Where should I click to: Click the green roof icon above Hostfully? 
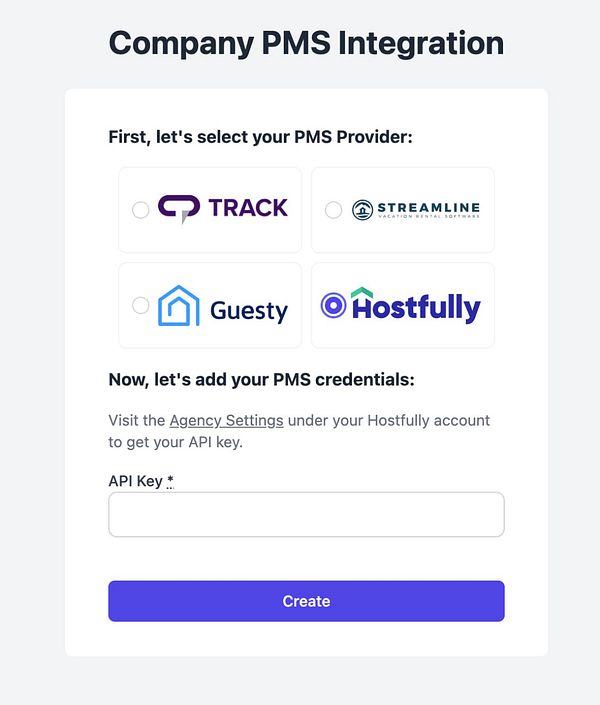coord(361,293)
